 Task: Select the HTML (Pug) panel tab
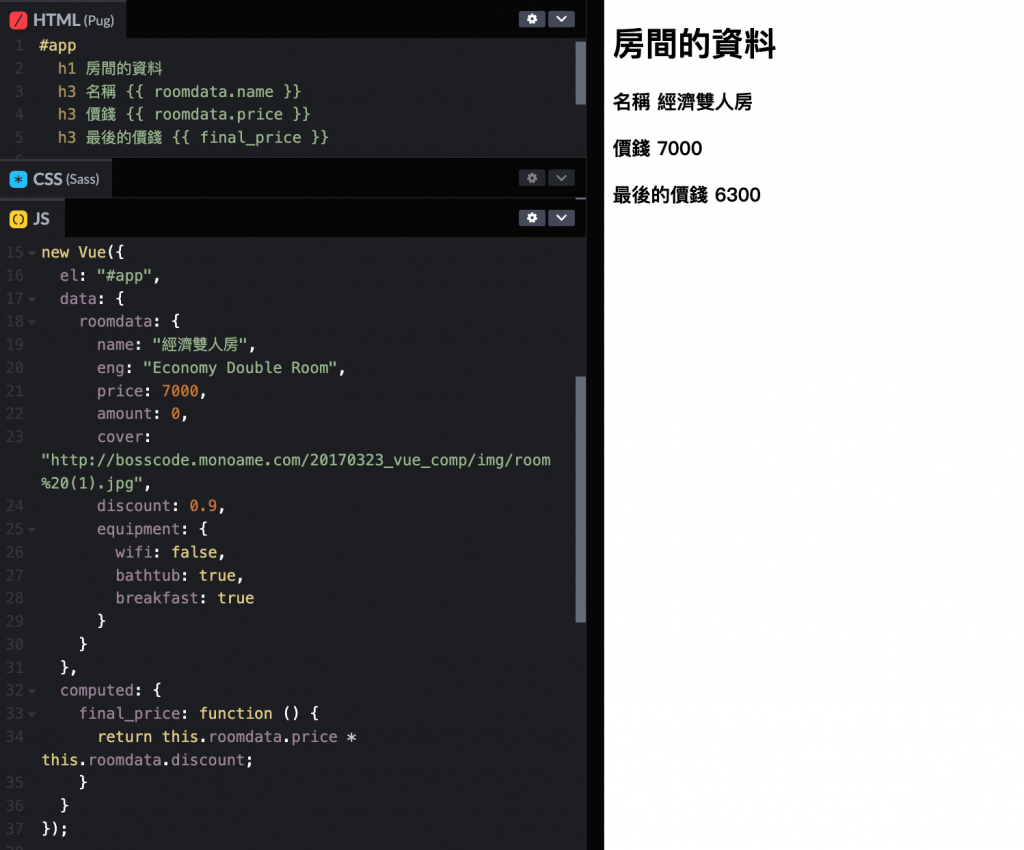point(63,20)
